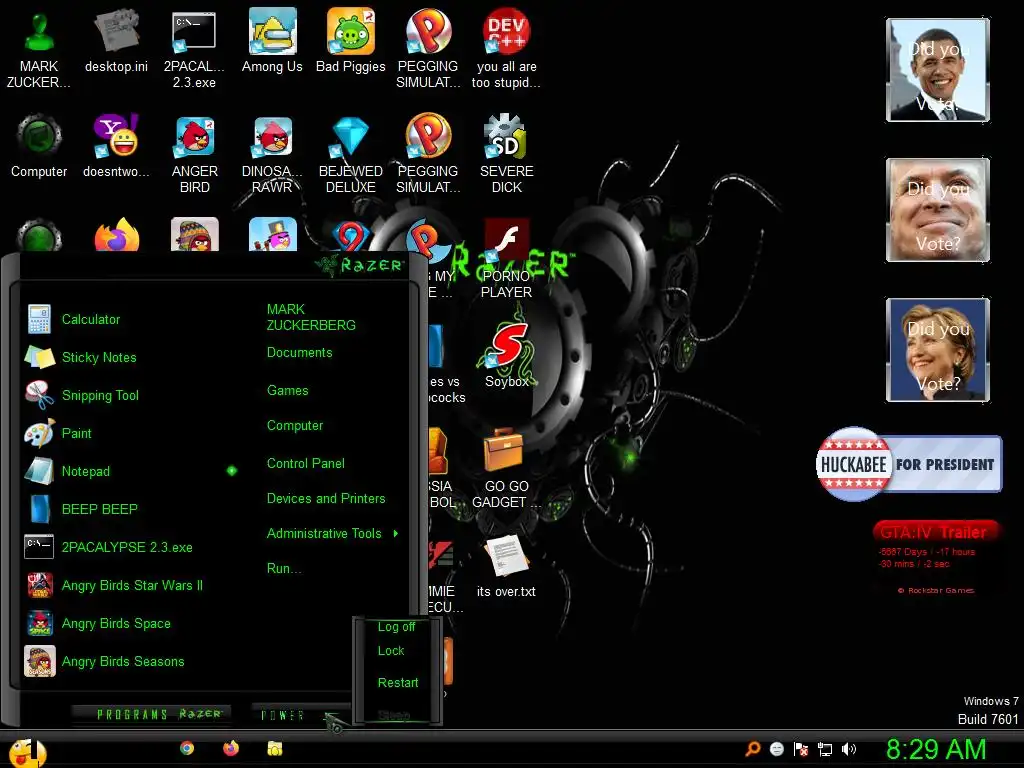Click the Rockstar Games copyright link

point(936,590)
